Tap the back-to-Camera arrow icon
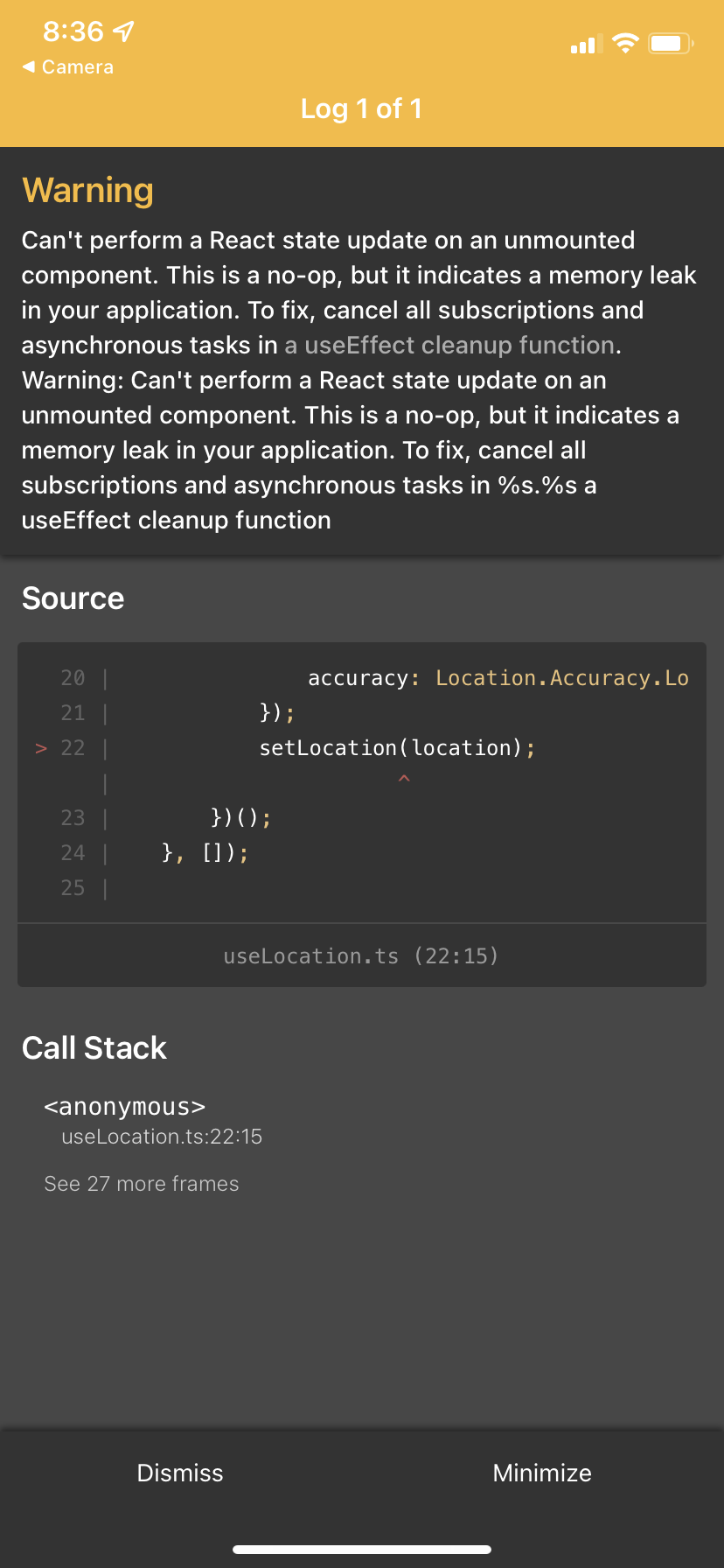This screenshot has width=724, height=1568. pyautogui.click(x=31, y=66)
